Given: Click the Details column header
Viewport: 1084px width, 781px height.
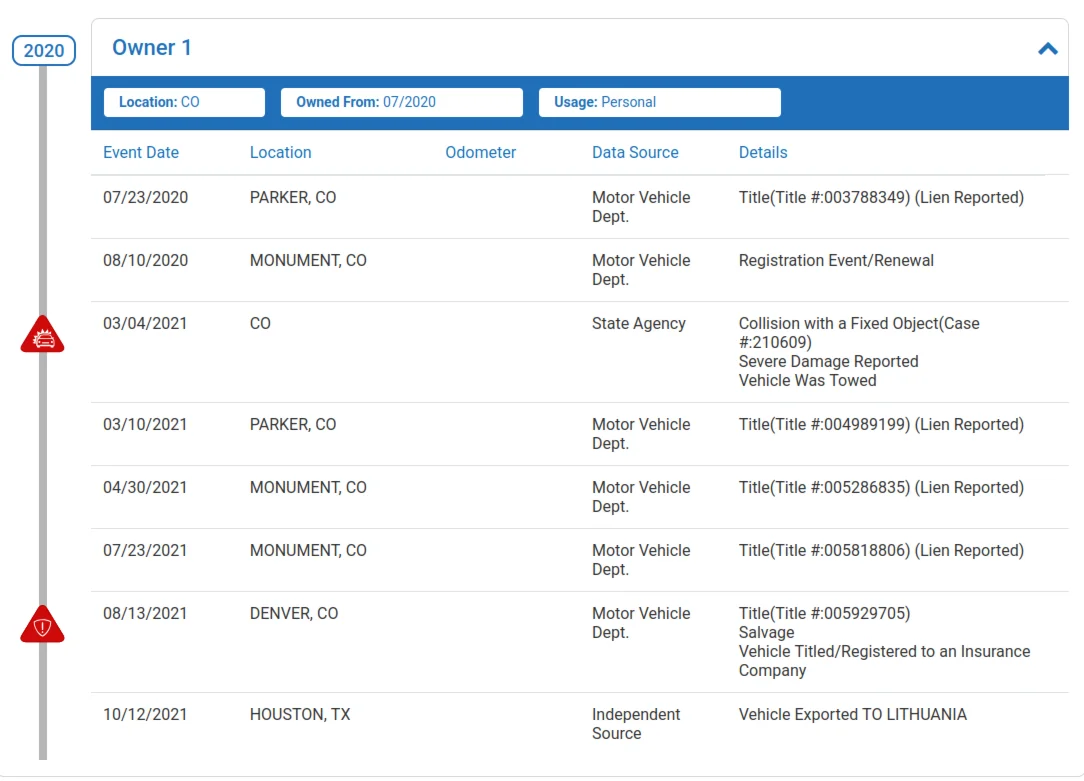Looking at the screenshot, I should [763, 153].
